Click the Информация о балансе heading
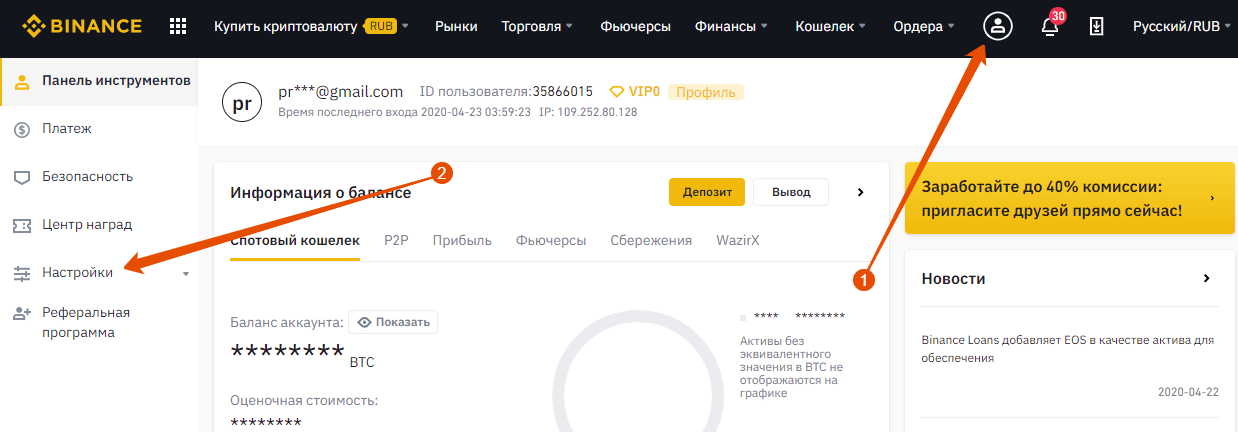Screen dimensions: 1238x432 pyautogui.click(x=320, y=193)
